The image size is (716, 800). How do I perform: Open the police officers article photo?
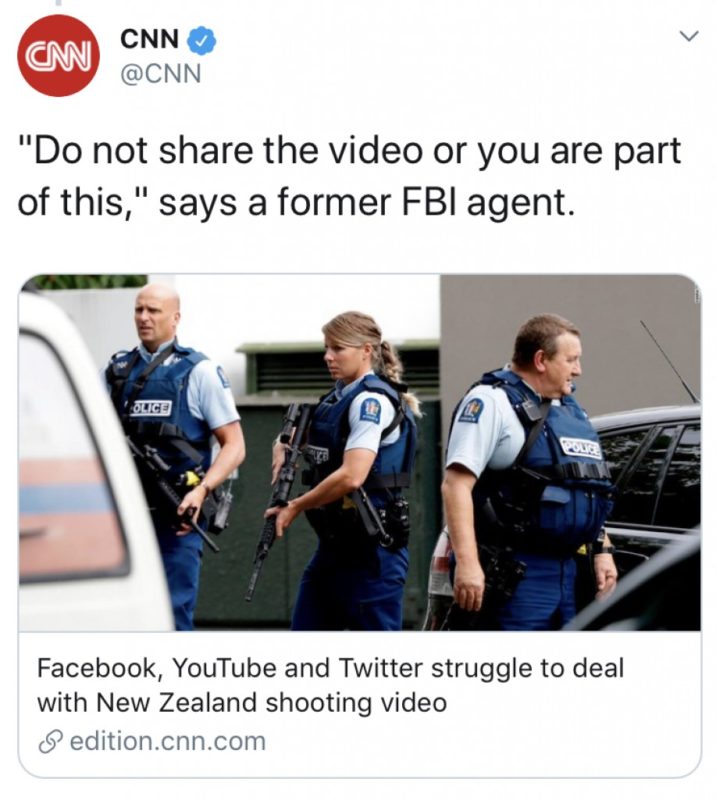click(359, 452)
